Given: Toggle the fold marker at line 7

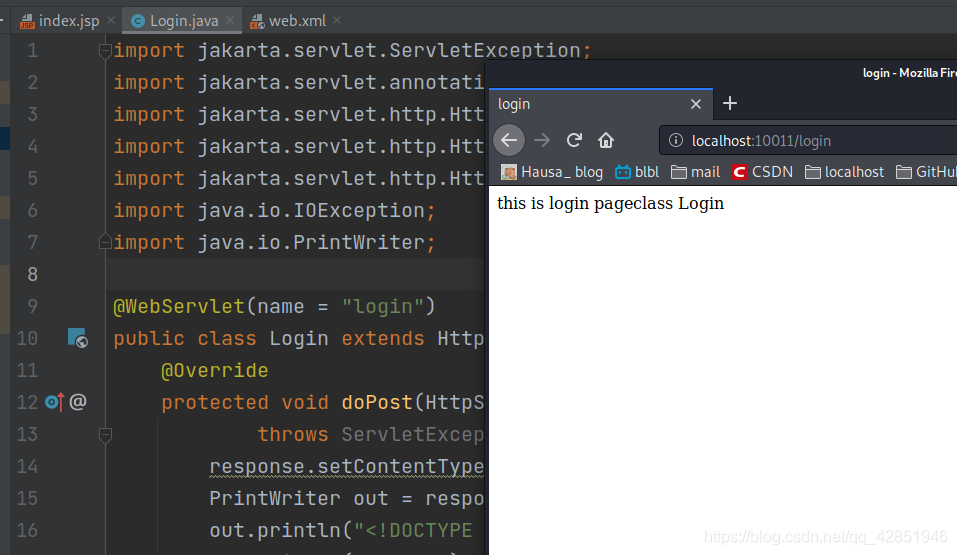Looking at the screenshot, I should point(105,243).
